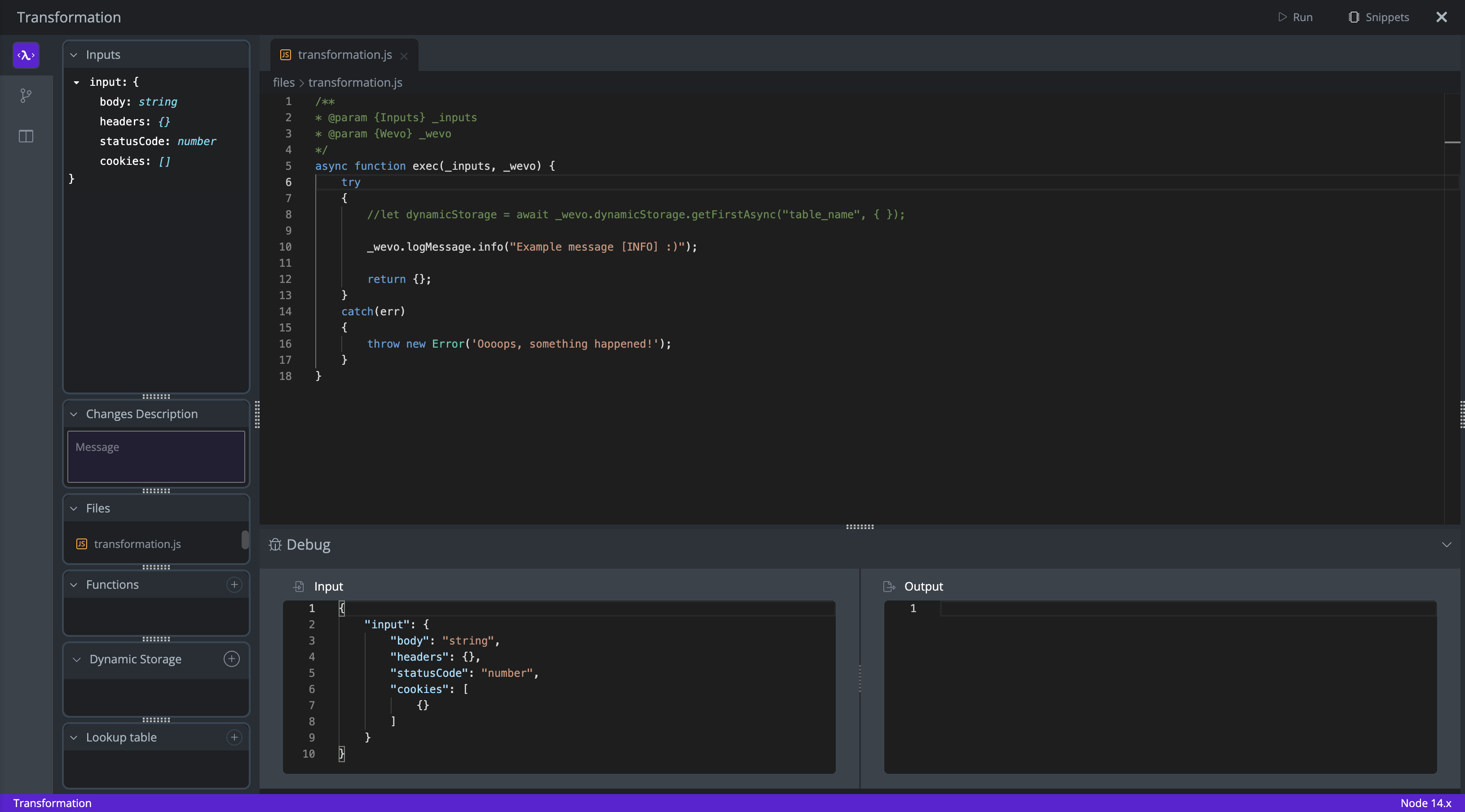Open transformation.js in the Files list
This screenshot has width=1465, height=812.
coord(137,544)
